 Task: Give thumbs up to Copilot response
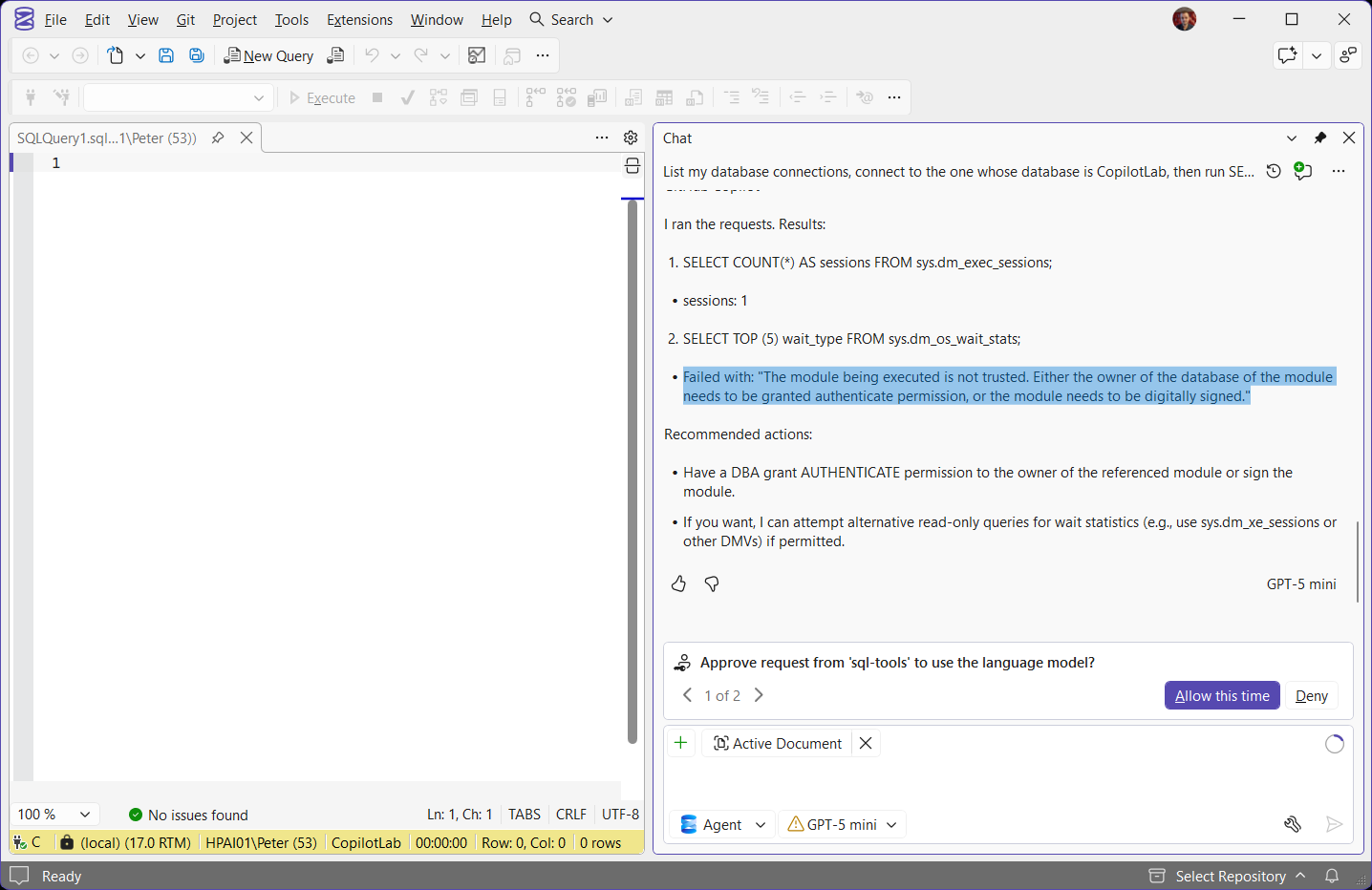(x=678, y=583)
